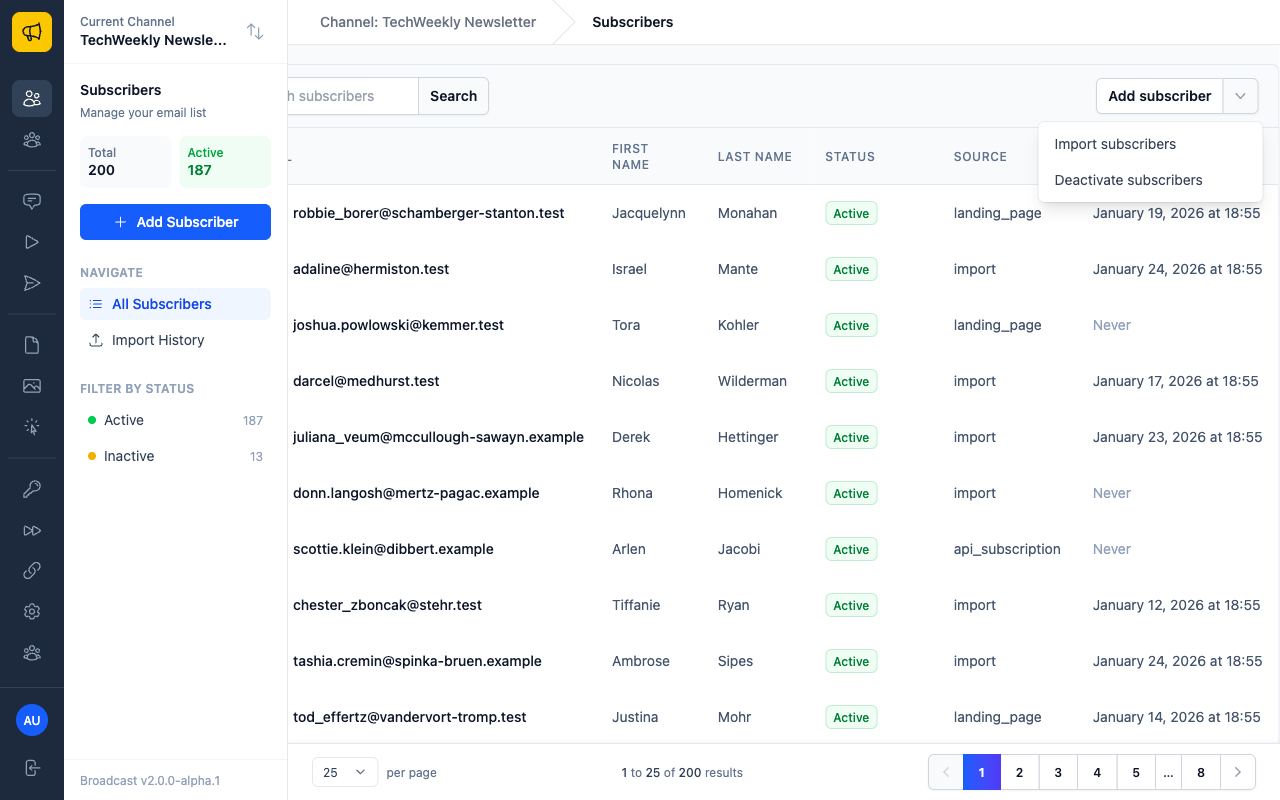Go to page 3
Viewport: 1280px width, 800px height.
pyautogui.click(x=1058, y=772)
